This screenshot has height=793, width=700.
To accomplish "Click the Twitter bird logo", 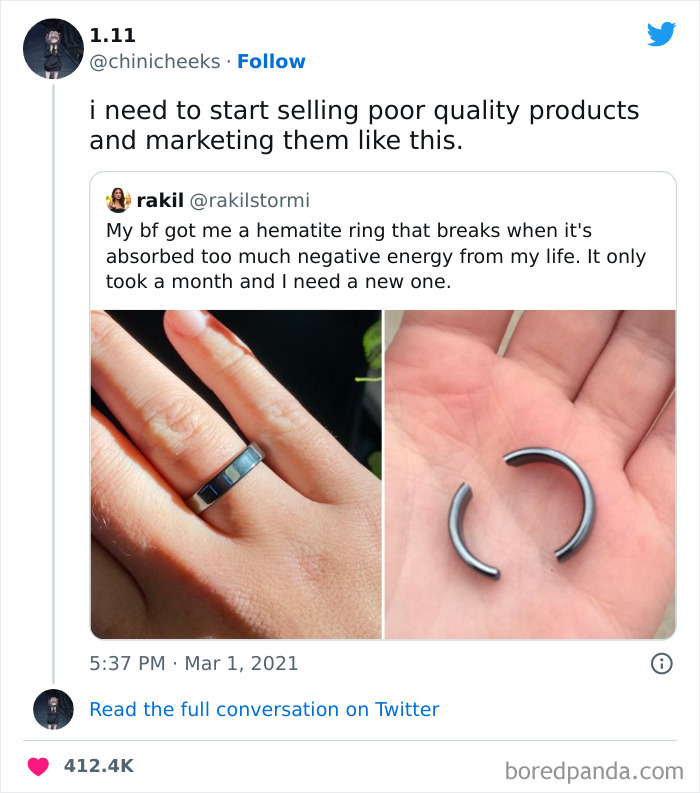I will [x=661, y=35].
